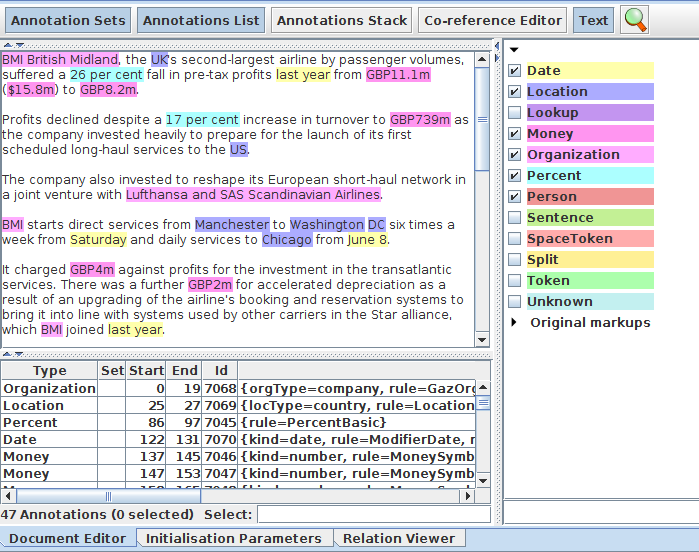Click the table horizontal scrollbar thumb

[x=108, y=496]
